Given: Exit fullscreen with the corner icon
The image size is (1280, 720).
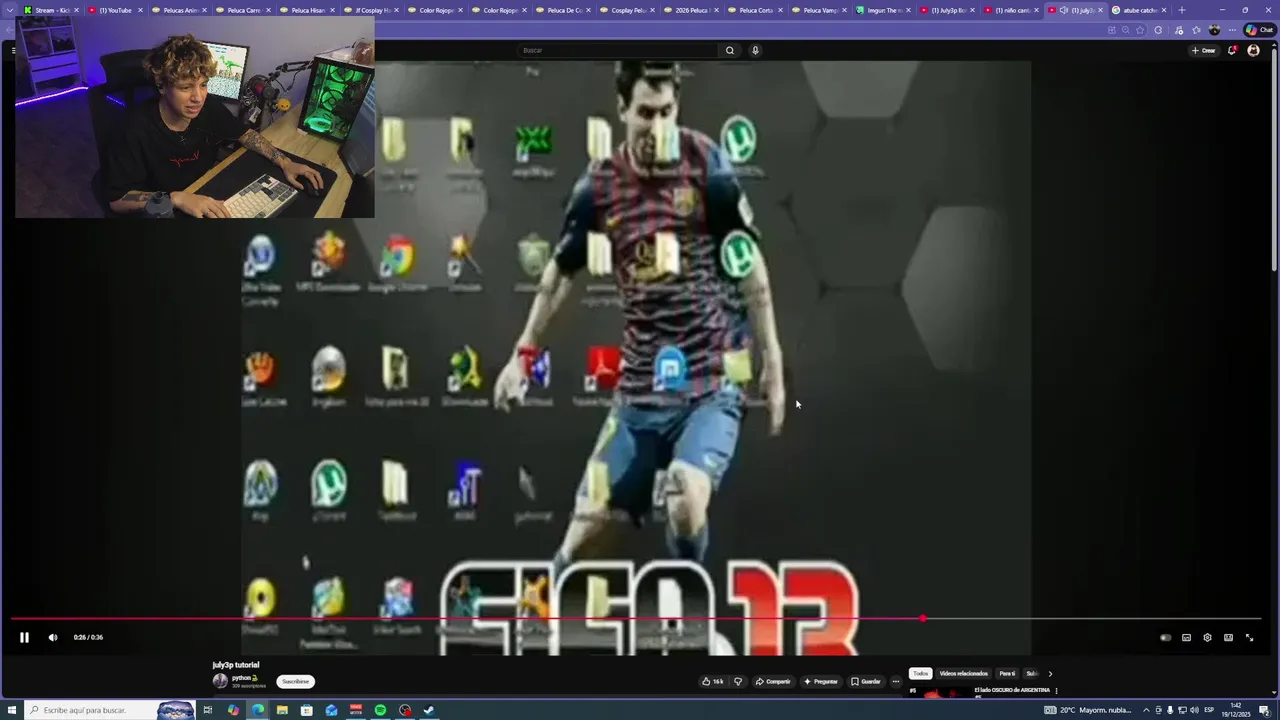Looking at the screenshot, I should [1249, 638].
